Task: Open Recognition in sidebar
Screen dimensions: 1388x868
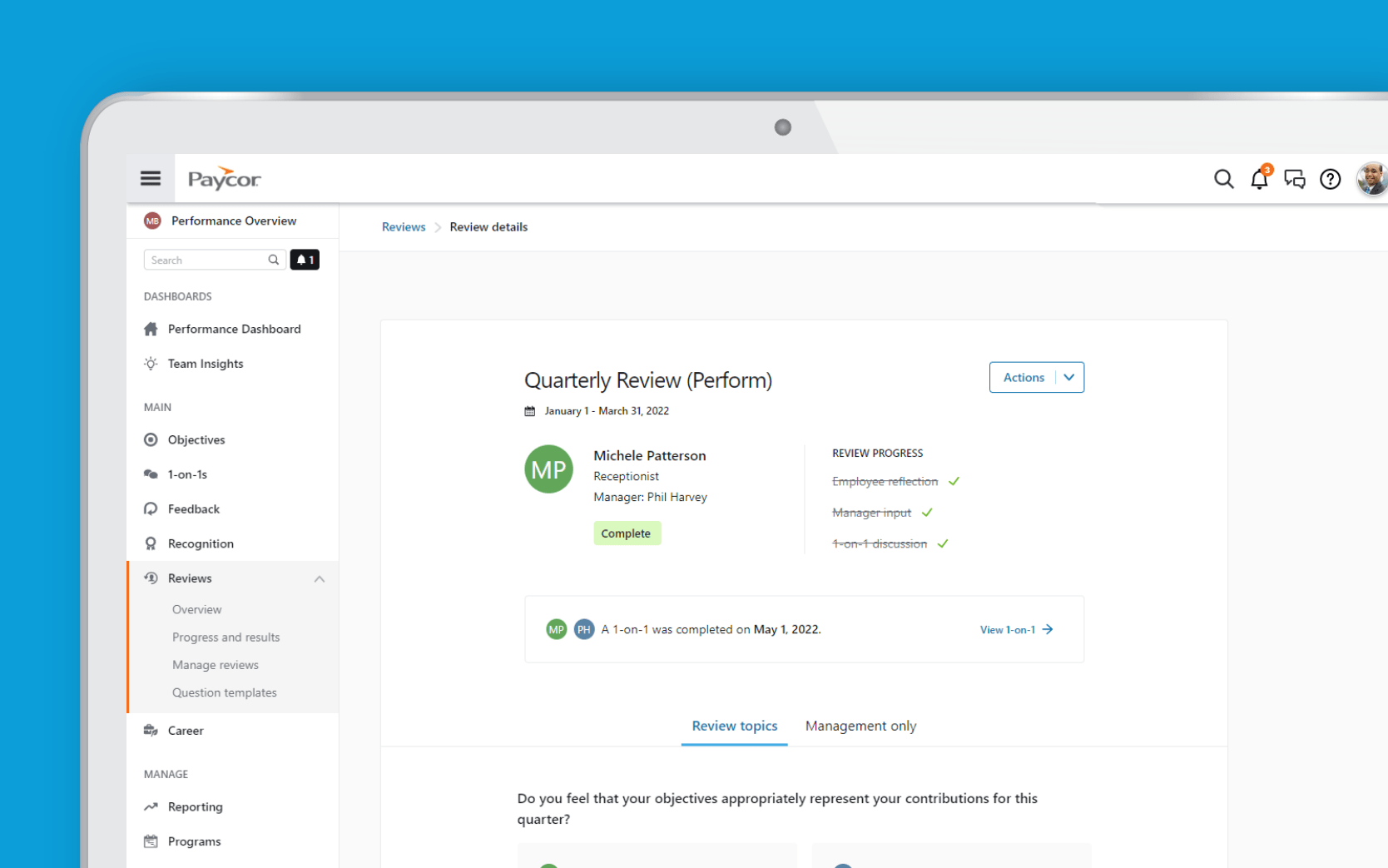Action: click(201, 543)
